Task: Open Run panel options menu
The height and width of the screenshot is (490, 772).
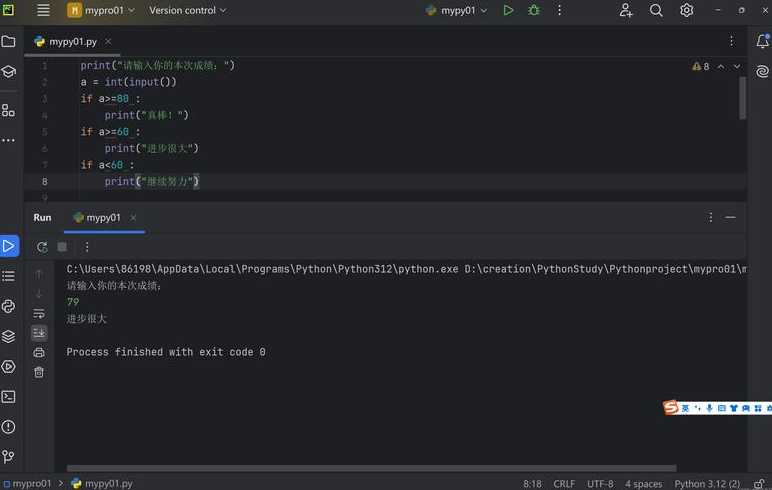Action: click(x=710, y=217)
